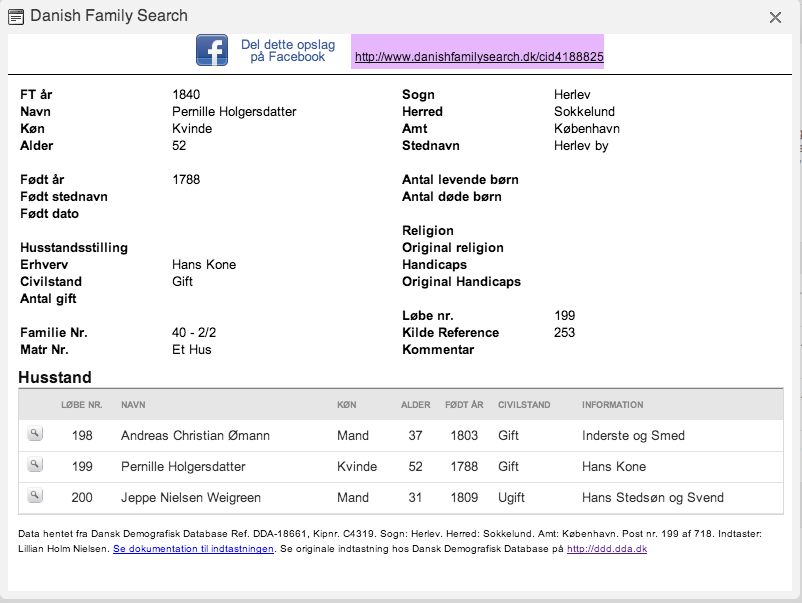The image size is (802, 603).
Task: Open magnifier for Andreas Christian Ømann
Action: click(x=35, y=434)
